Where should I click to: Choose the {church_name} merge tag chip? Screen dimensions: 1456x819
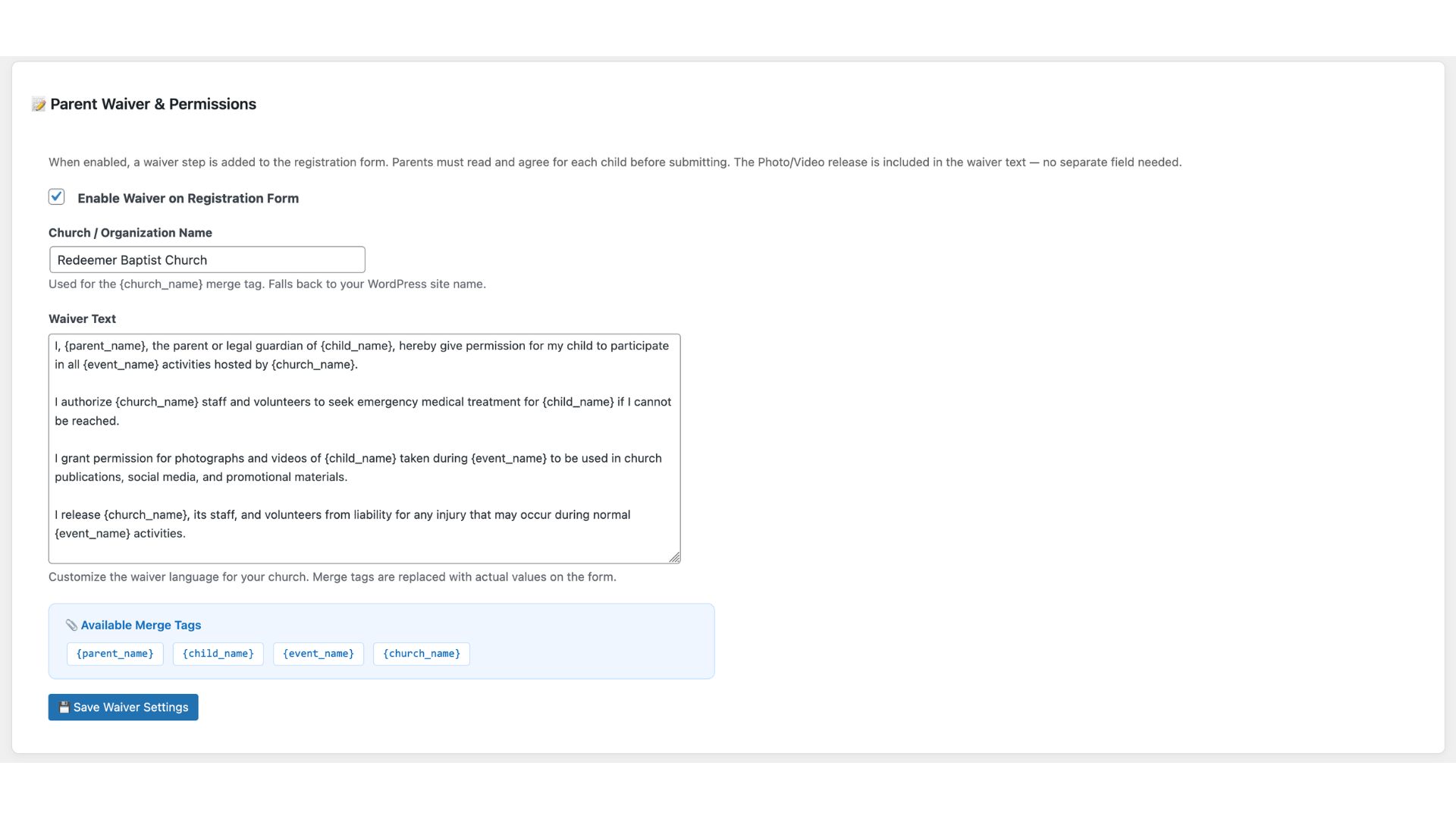[422, 654]
